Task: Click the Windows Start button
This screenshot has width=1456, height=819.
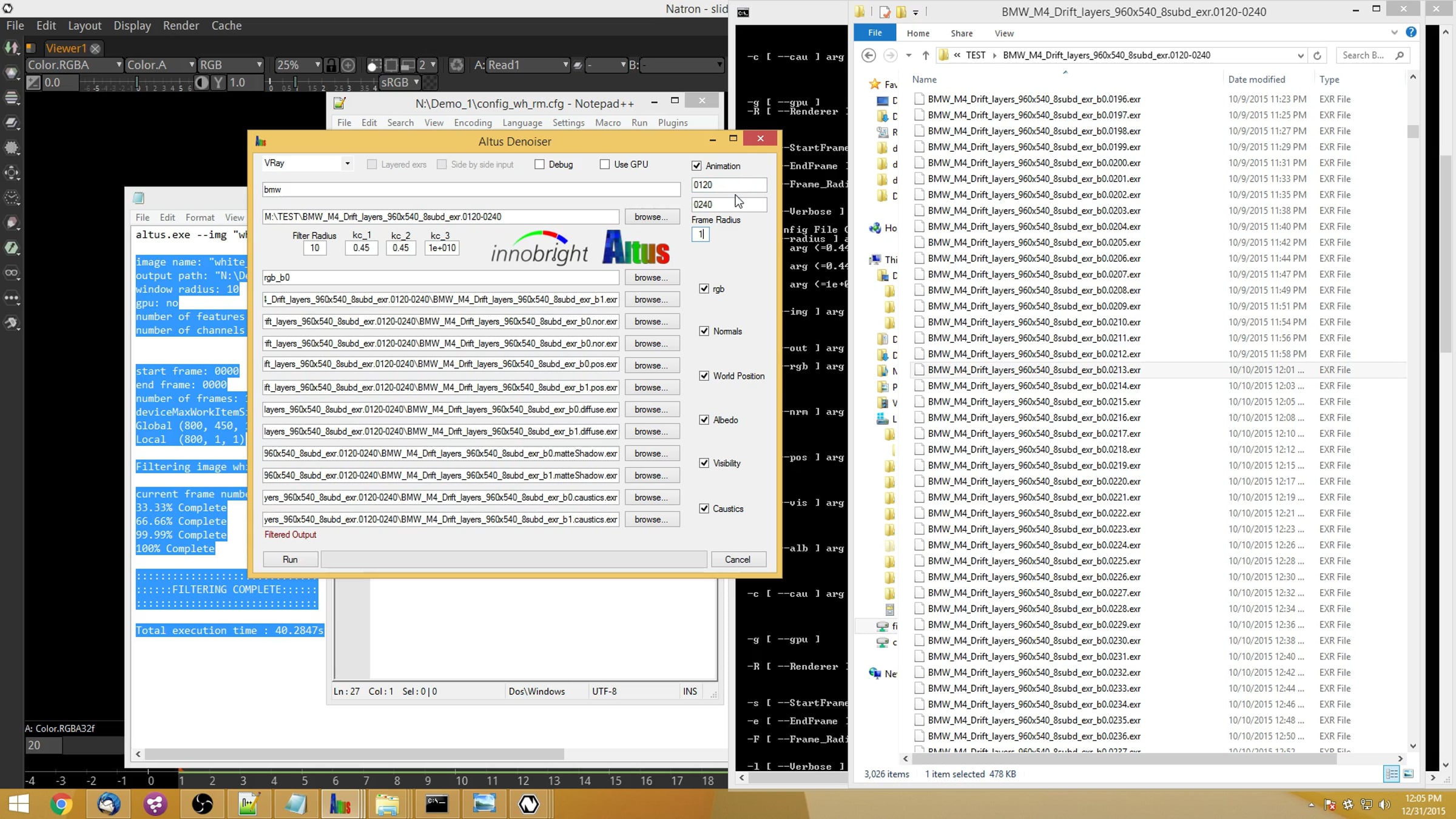Action: click(x=19, y=804)
